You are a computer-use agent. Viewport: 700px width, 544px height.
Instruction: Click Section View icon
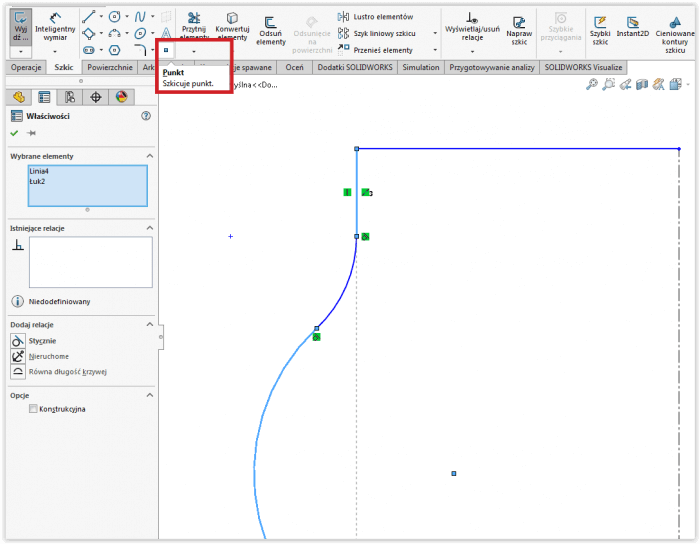(x=642, y=84)
